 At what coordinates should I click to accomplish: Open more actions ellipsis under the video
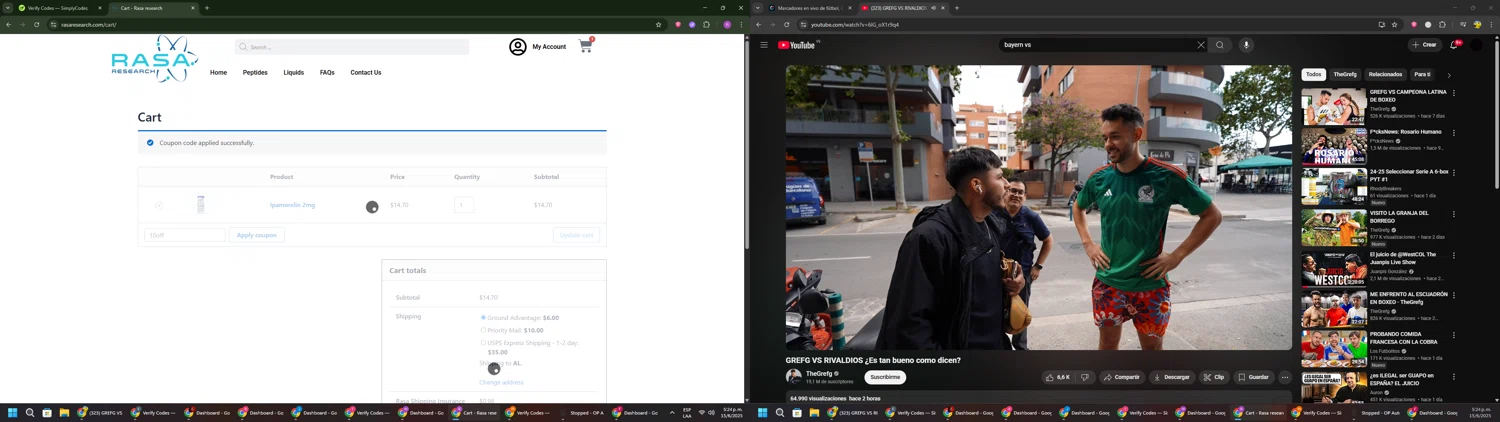pyautogui.click(x=1285, y=377)
